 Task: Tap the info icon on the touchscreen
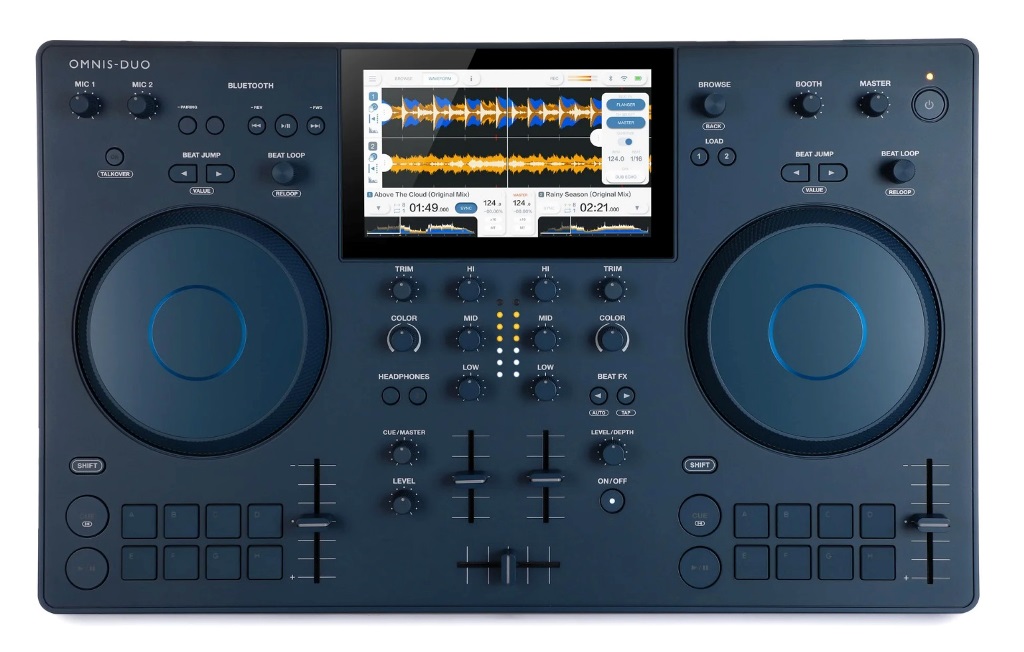point(471,78)
